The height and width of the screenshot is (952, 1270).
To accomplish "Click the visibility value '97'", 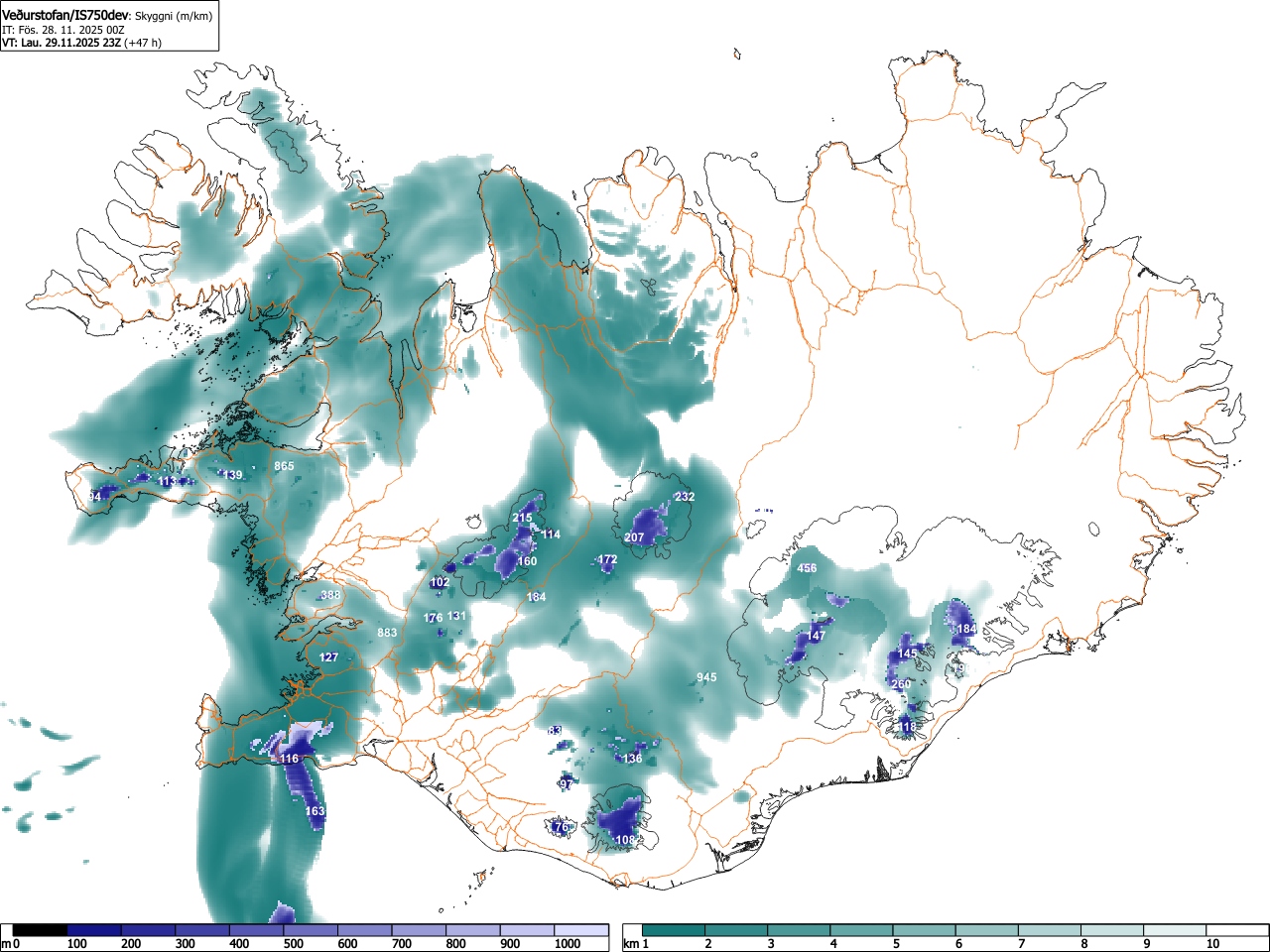I will [567, 783].
